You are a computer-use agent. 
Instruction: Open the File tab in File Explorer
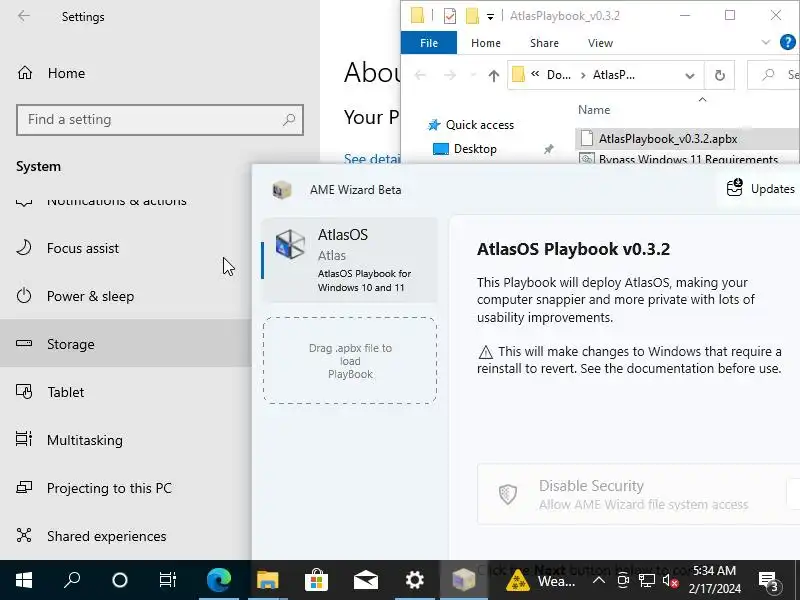(429, 43)
